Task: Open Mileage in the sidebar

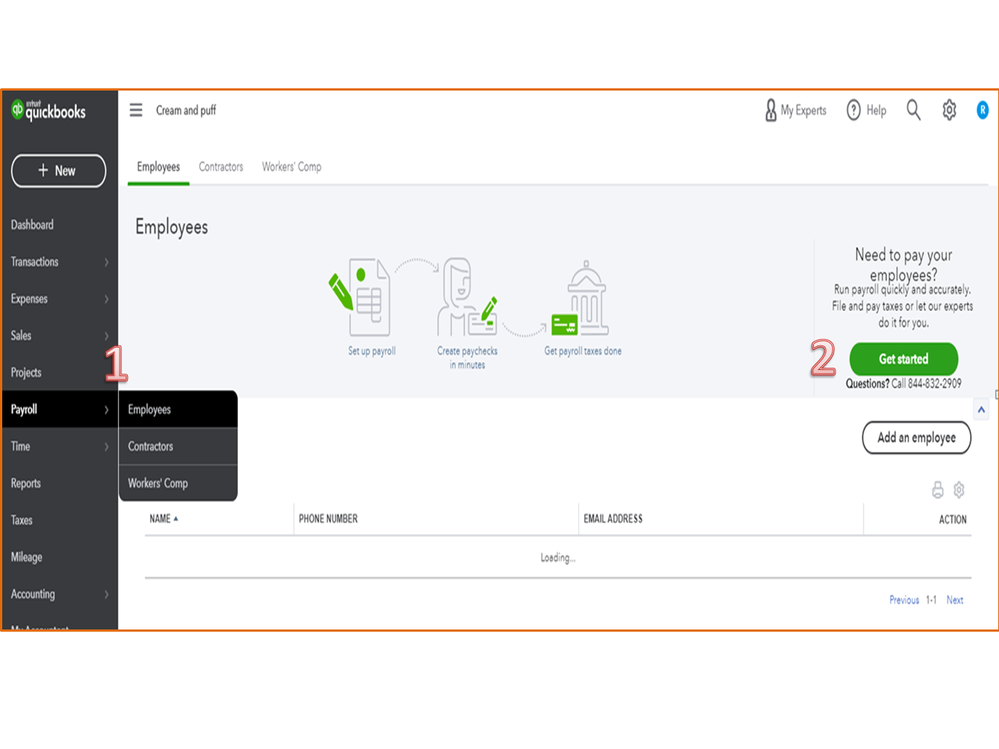Action: pos(27,557)
